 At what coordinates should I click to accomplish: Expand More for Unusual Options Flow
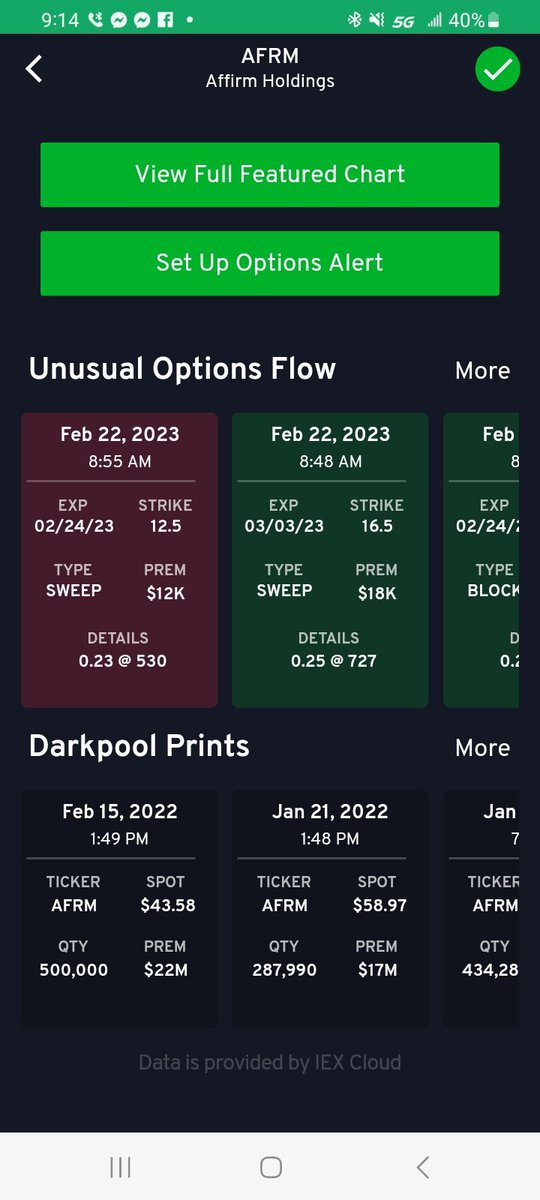click(482, 370)
